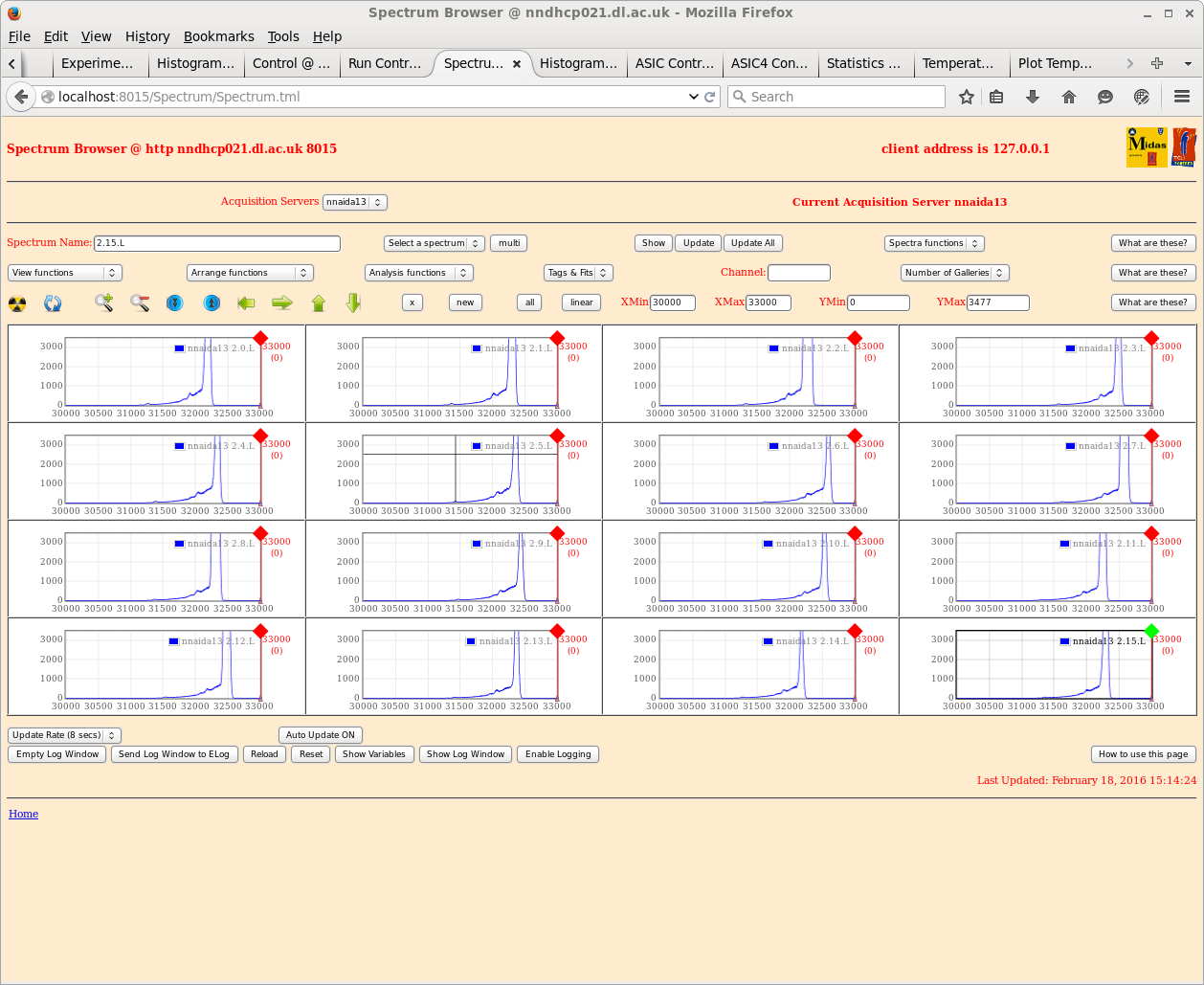This screenshot has width=1204, height=985.
Task: Click the green diamond marker on spectrum 2.15.L
Action: pos(1151,631)
